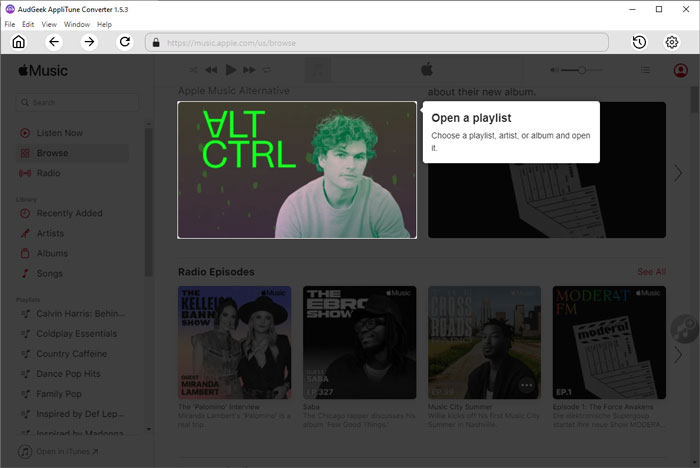
Task: Navigate forward with the right arrow
Action: point(89,42)
